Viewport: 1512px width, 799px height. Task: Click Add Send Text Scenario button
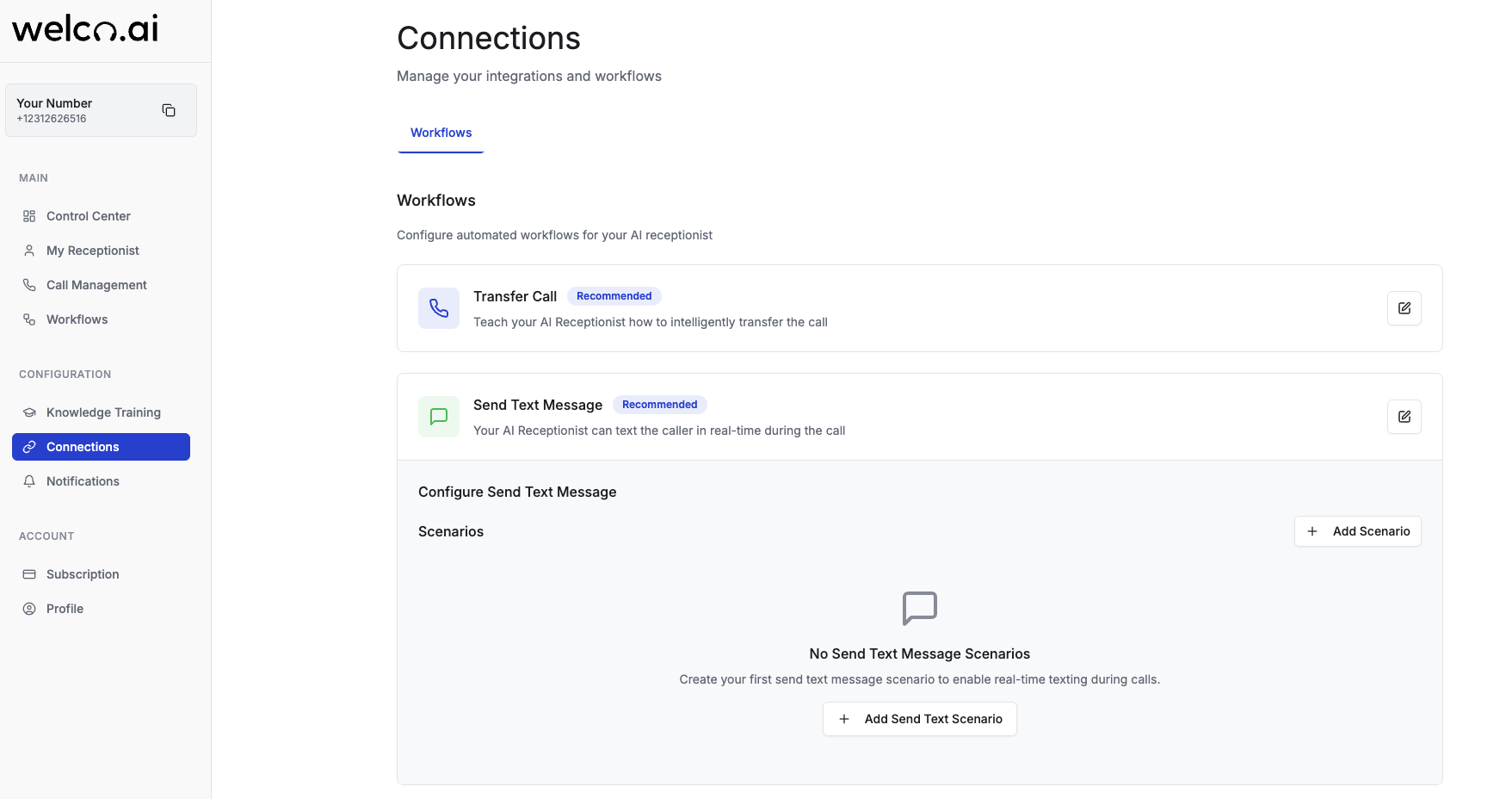pos(920,719)
